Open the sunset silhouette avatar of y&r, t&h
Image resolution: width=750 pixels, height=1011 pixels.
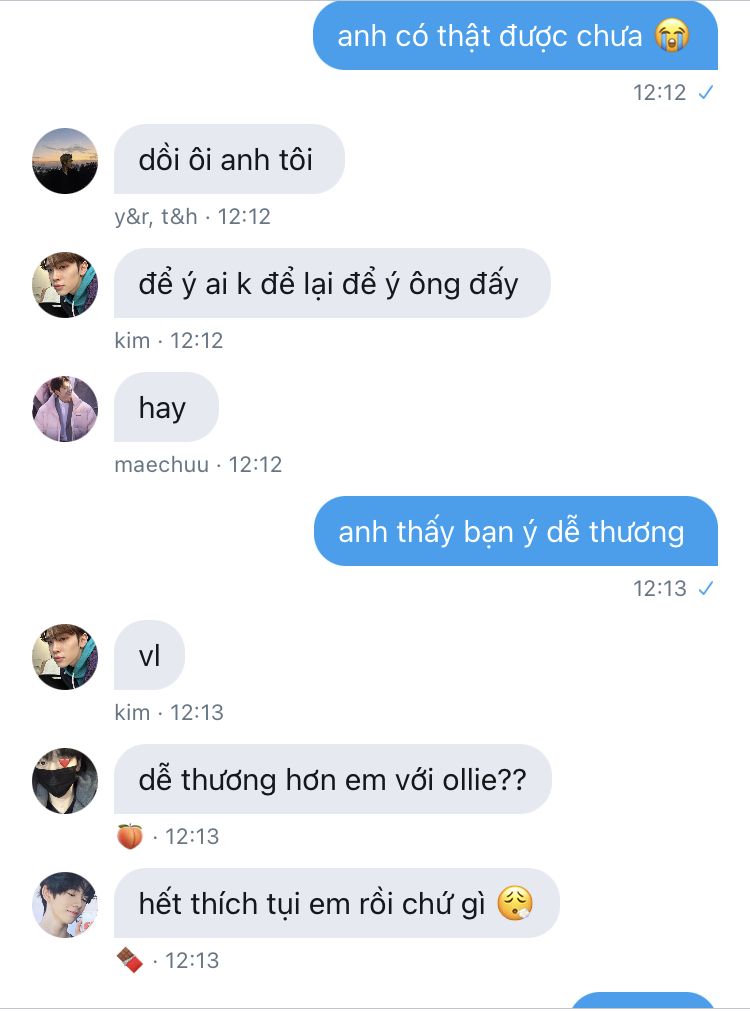[65, 161]
